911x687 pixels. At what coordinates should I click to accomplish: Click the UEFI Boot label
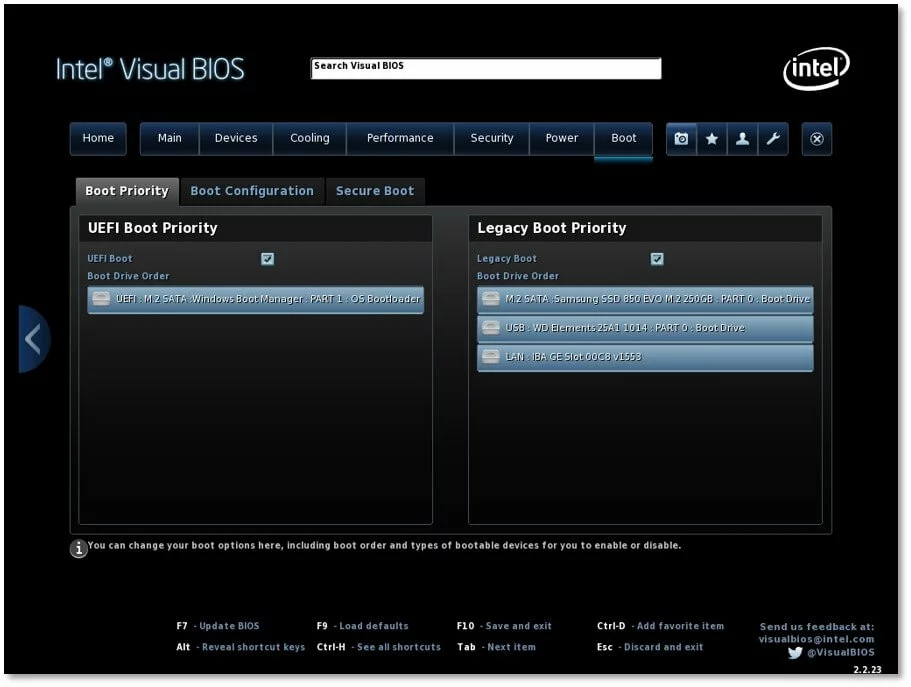click(110, 259)
